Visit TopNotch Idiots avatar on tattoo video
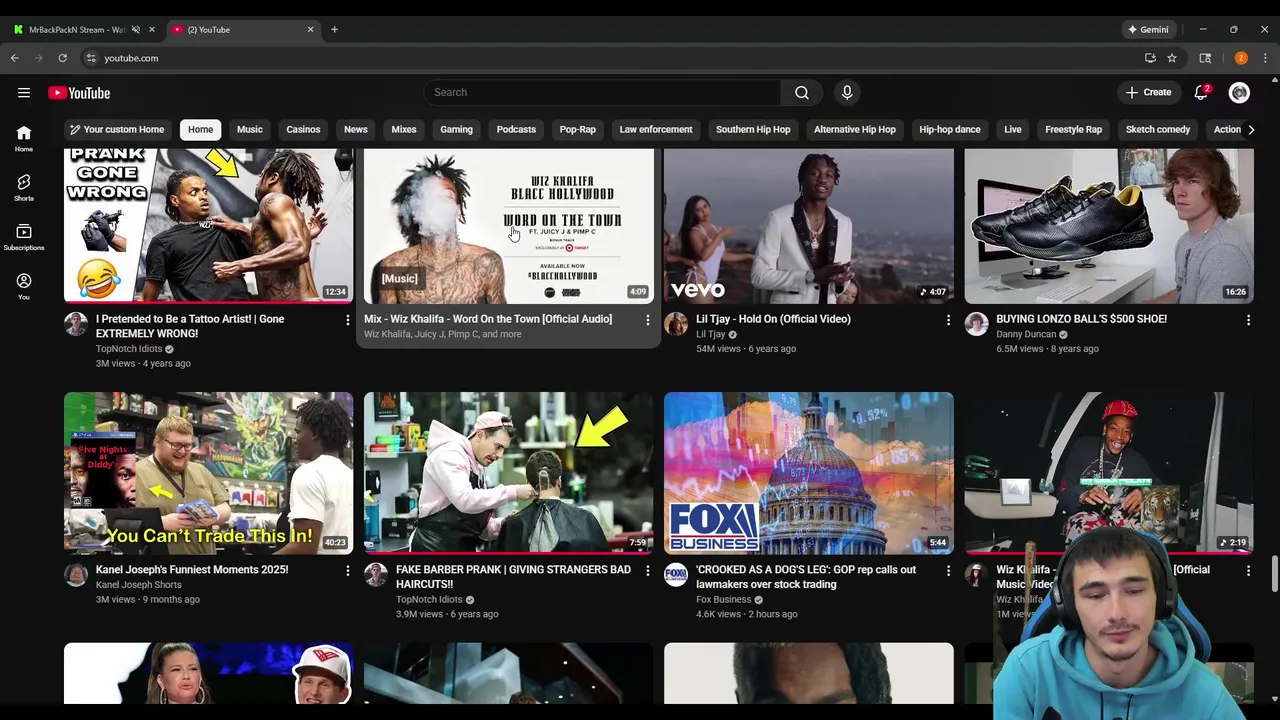1280x720 pixels. click(76, 324)
